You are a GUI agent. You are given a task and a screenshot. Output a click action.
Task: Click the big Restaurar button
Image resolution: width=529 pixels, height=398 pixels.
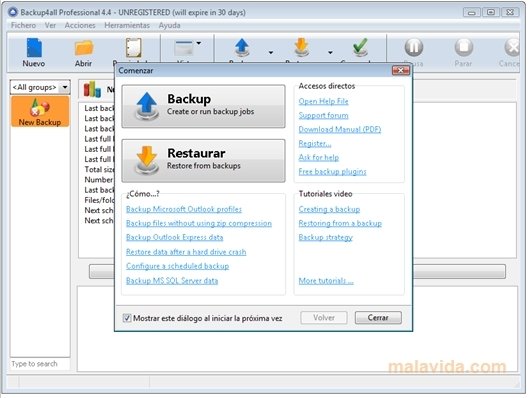[x=203, y=161]
